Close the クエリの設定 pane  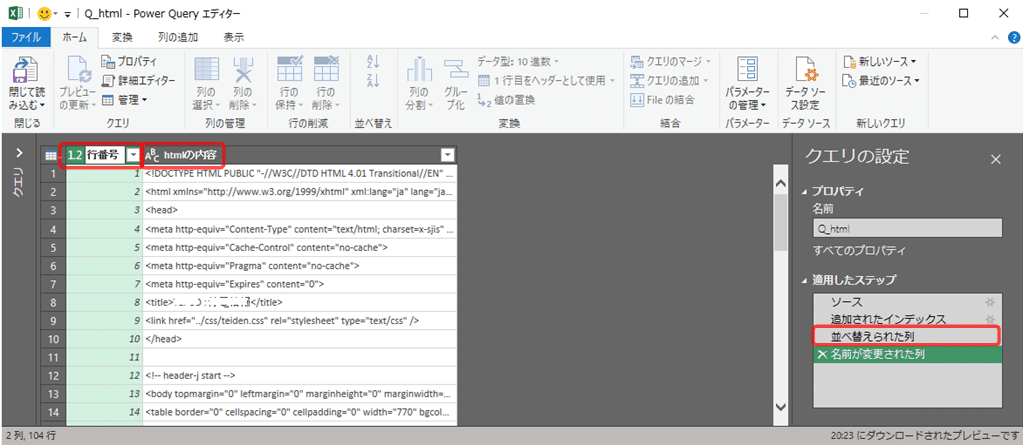point(996,159)
